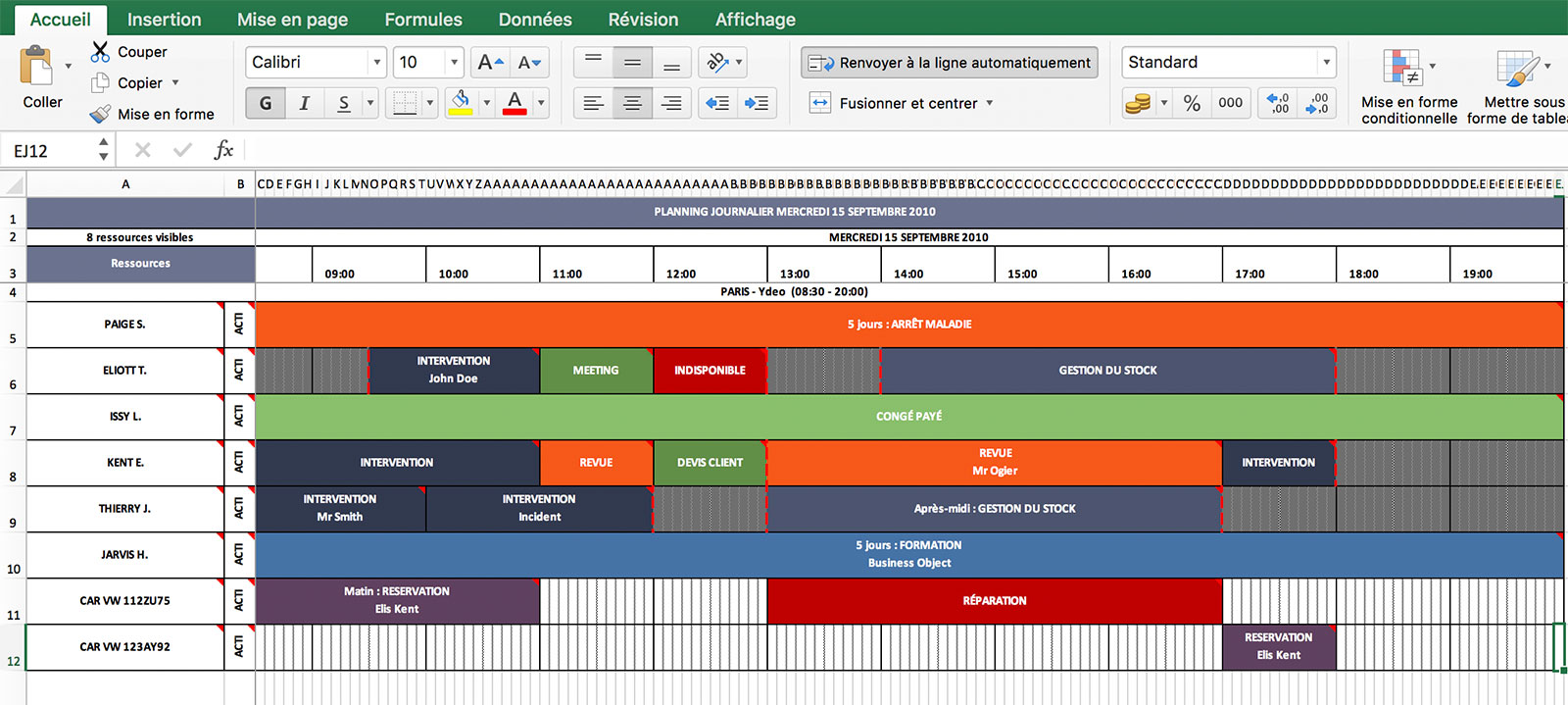Toggle bold formatting G button
Viewport: 1568px width, 705px height.
tap(266, 103)
